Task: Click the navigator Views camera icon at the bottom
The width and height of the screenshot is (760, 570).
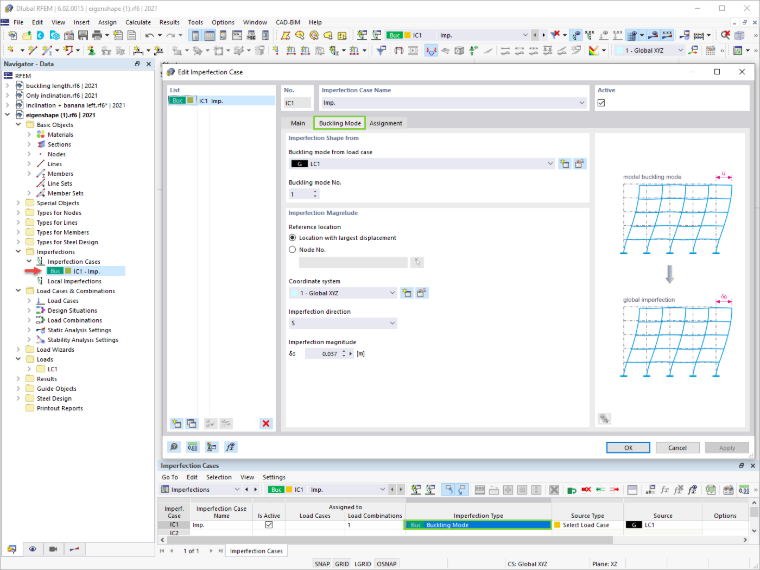Action: pyautogui.click(x=53, y=549)
